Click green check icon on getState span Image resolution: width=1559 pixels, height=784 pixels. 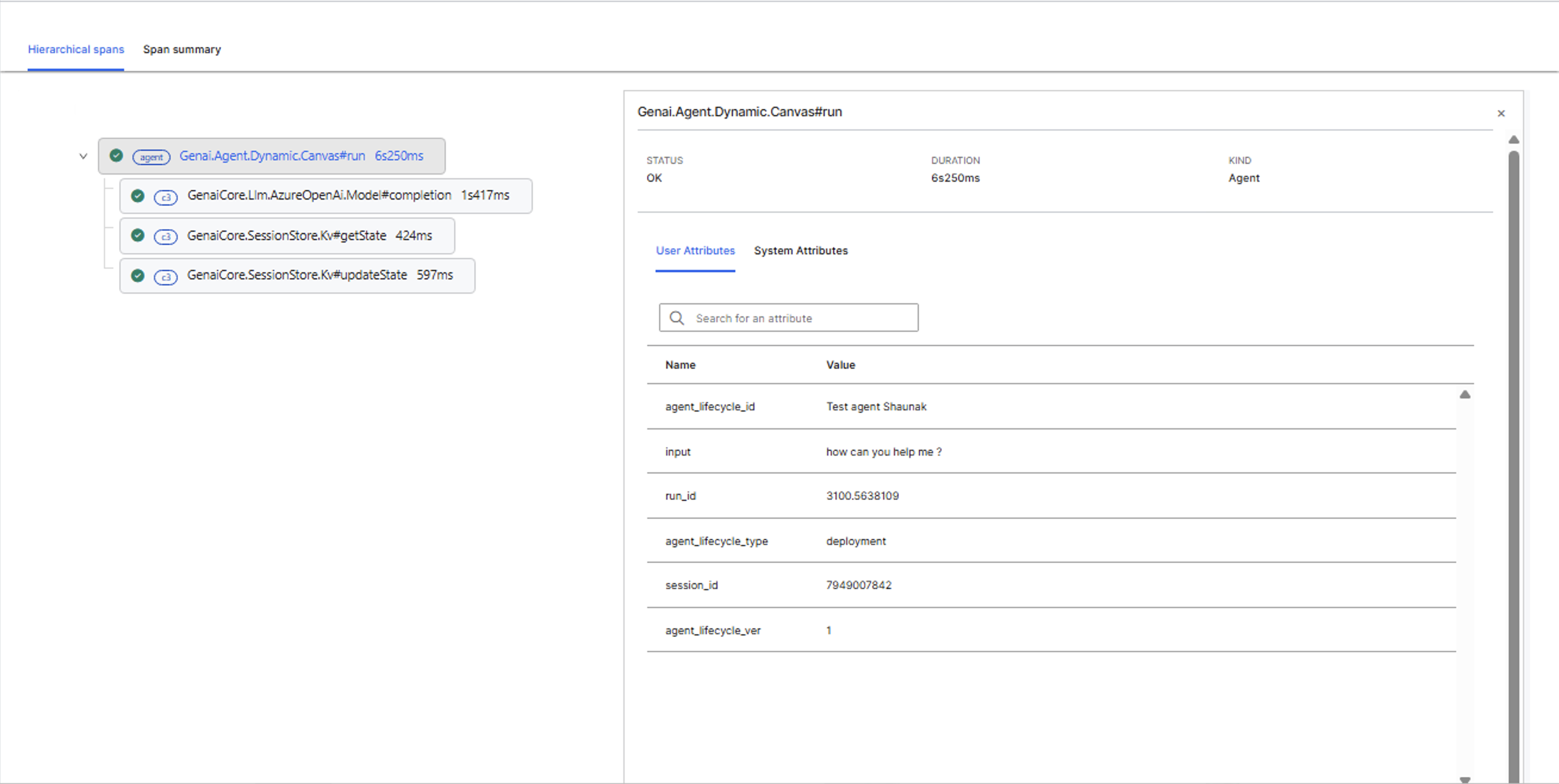click(x=138, y=235)
